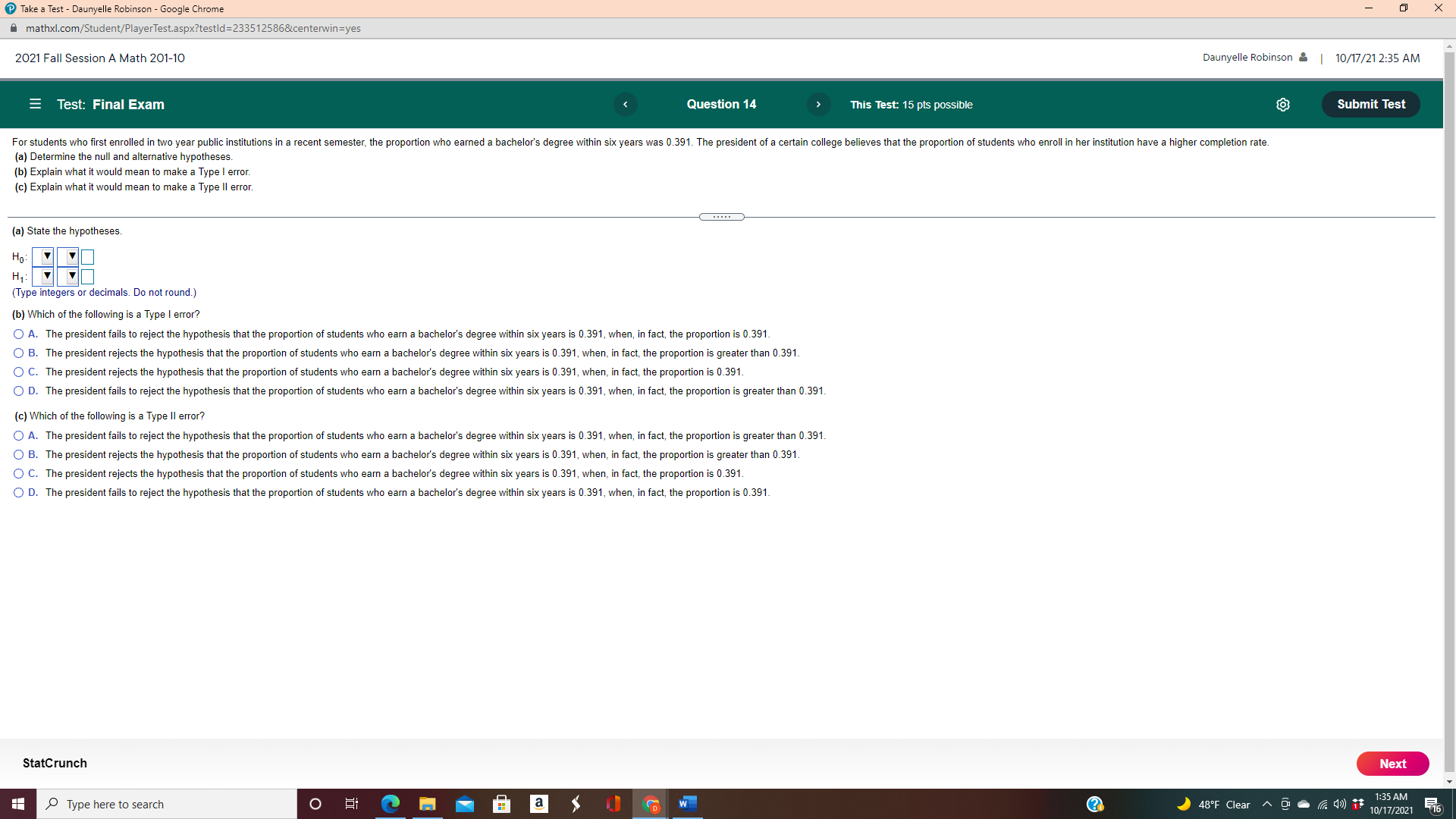This screenshot has height=819, width=1456.
Task: Click the user account icon next to Daunyelle Robinson
Action: (1303, 58)
